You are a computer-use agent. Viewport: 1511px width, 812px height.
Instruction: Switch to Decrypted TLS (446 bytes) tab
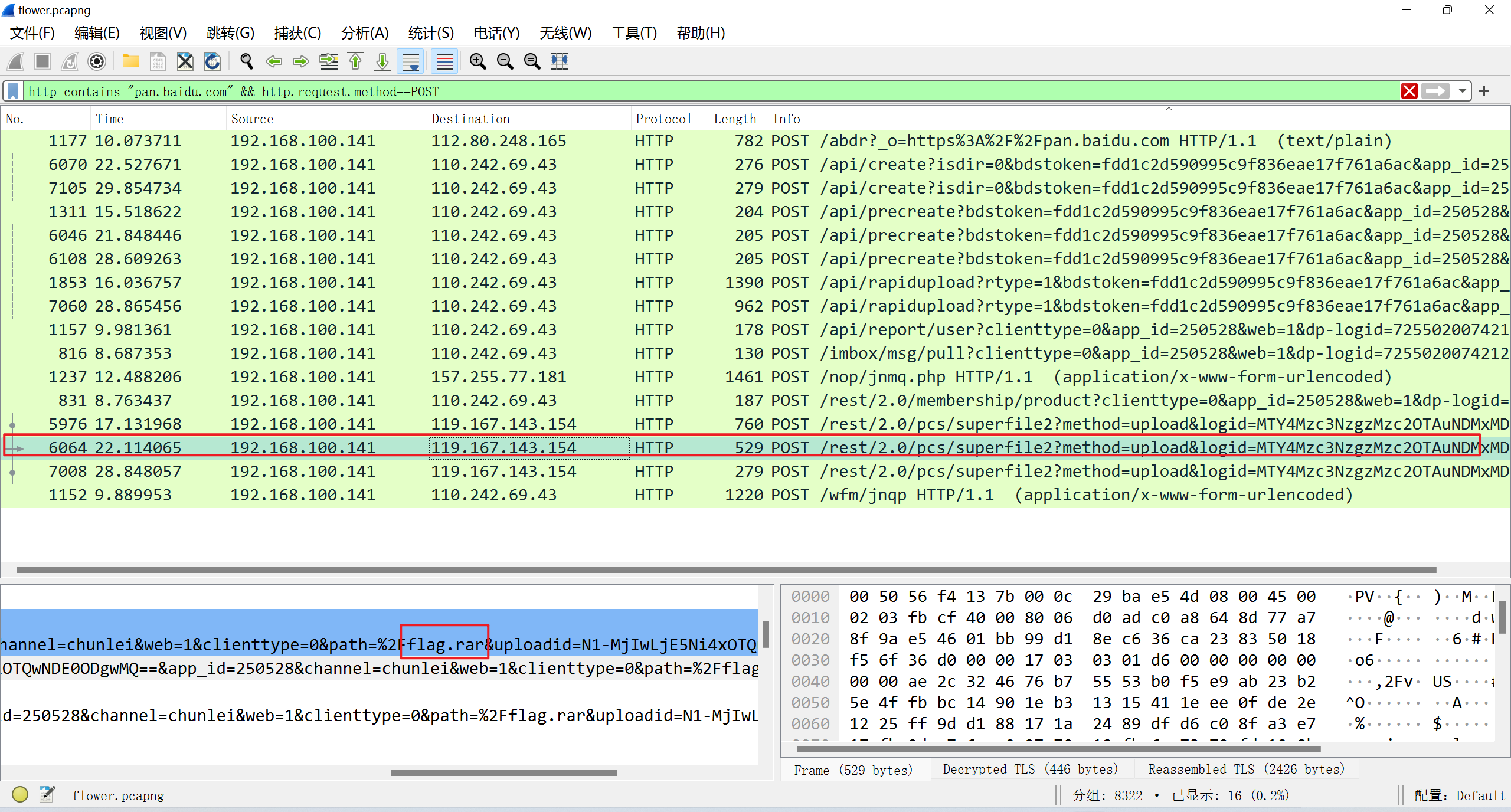tap(1030, 769)
